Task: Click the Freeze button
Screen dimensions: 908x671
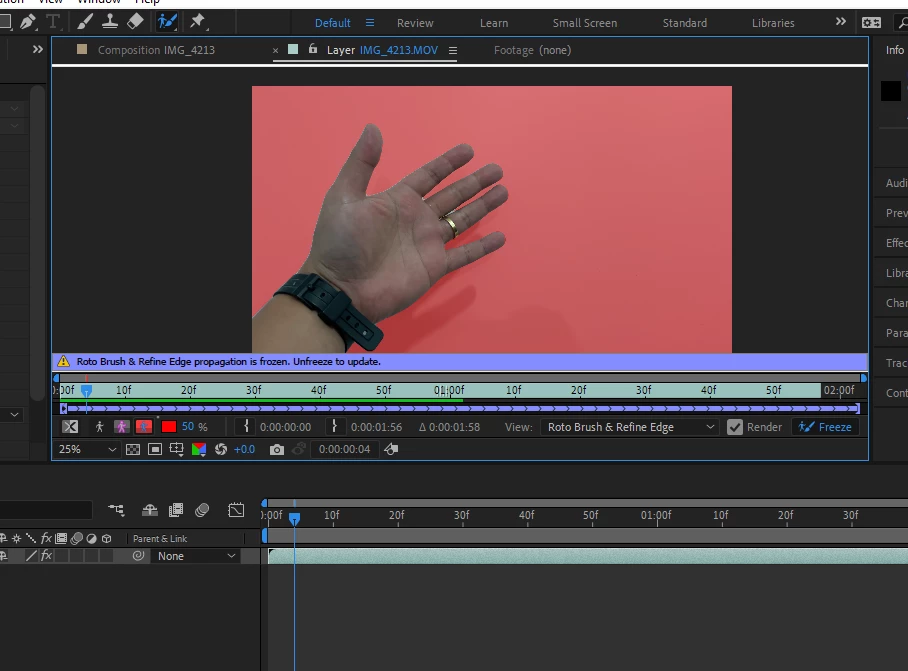Action: (x=825, y=427)
